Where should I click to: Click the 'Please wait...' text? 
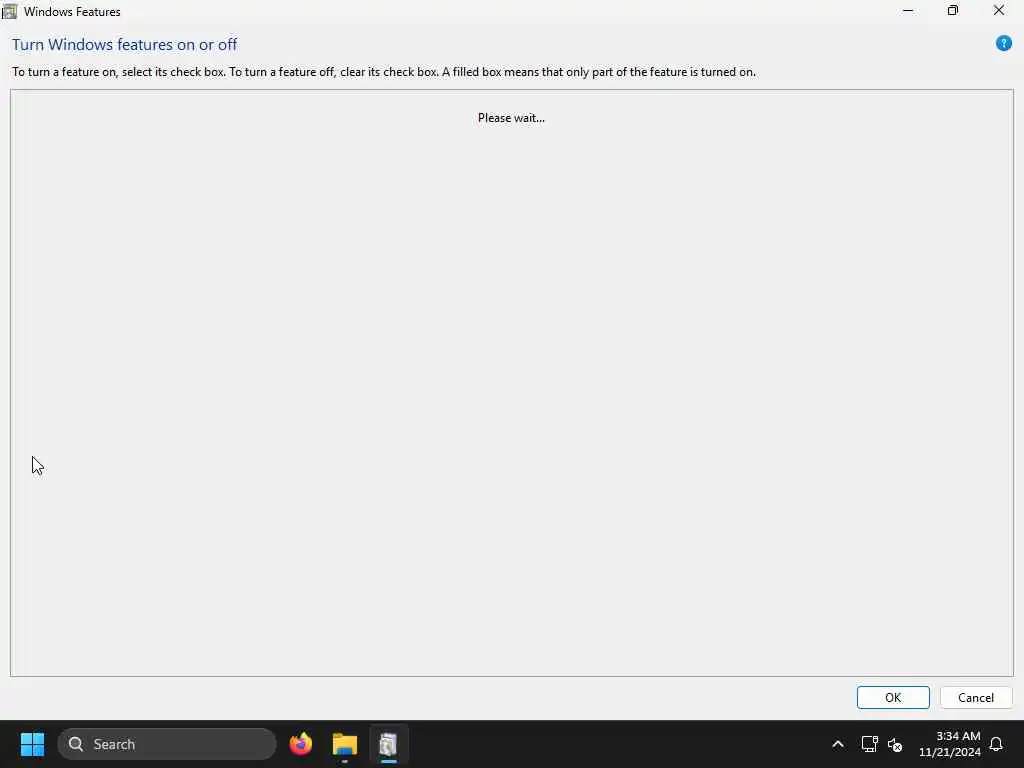tap(511, 118)
